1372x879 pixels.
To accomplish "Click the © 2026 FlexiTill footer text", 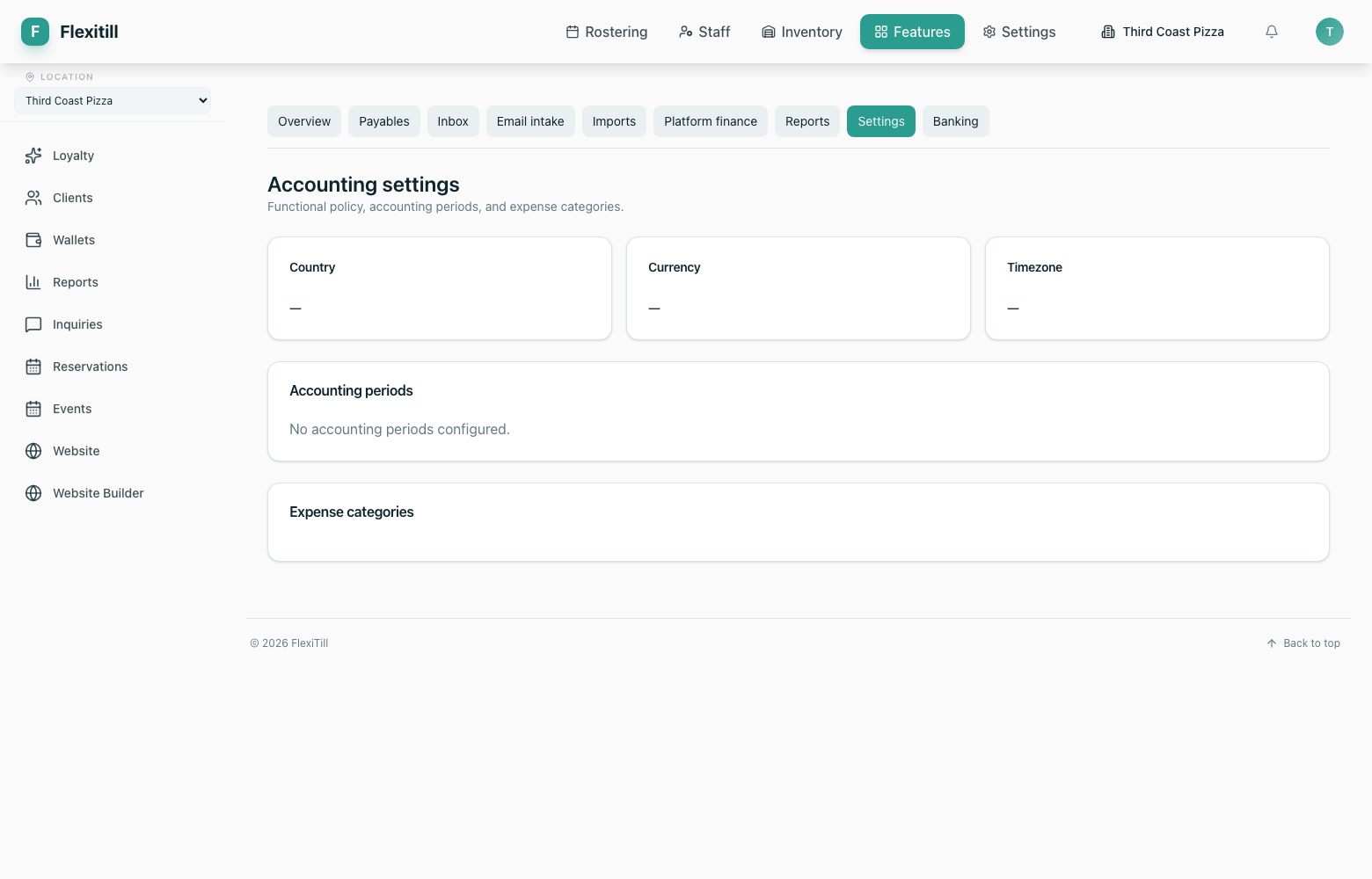I will click(x=289, y=643).
